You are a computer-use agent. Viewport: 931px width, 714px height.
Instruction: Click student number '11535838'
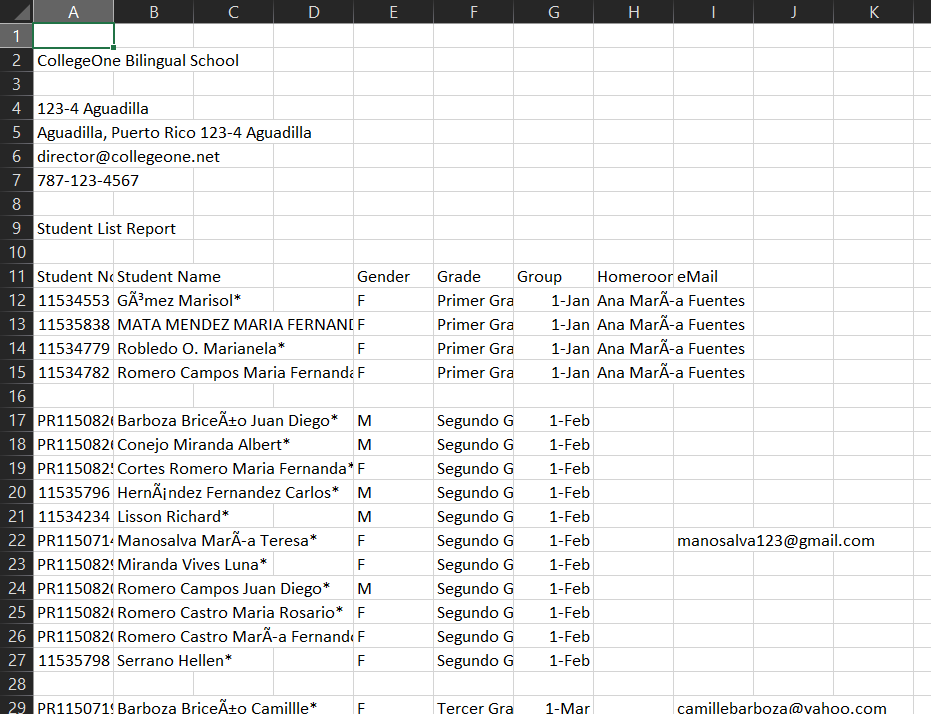click(x=74, y=325)
